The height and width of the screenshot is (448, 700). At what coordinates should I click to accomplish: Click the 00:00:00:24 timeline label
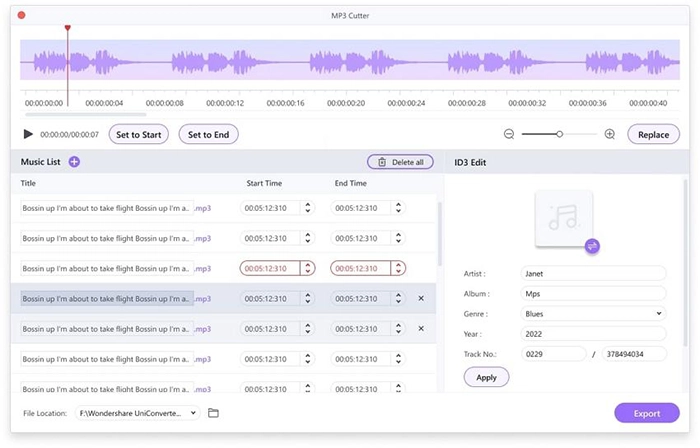tap(406, 103)
